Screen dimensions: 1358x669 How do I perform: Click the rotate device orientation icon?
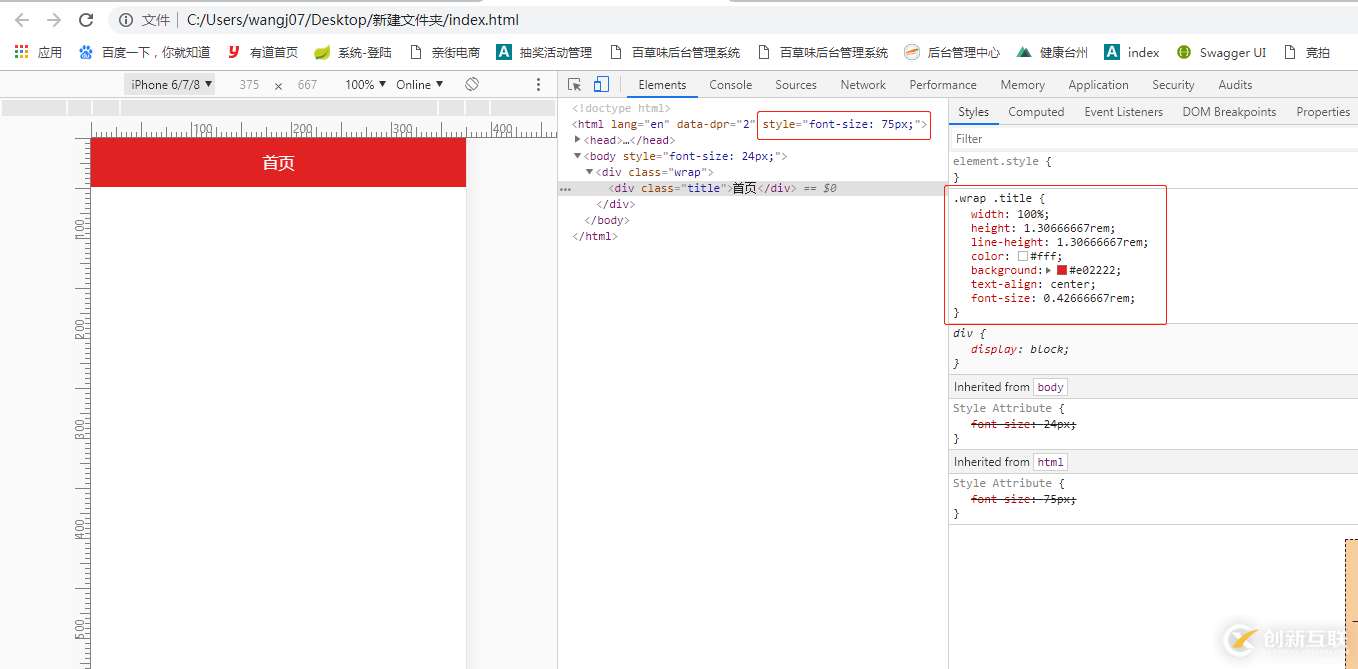pos(472,85)
